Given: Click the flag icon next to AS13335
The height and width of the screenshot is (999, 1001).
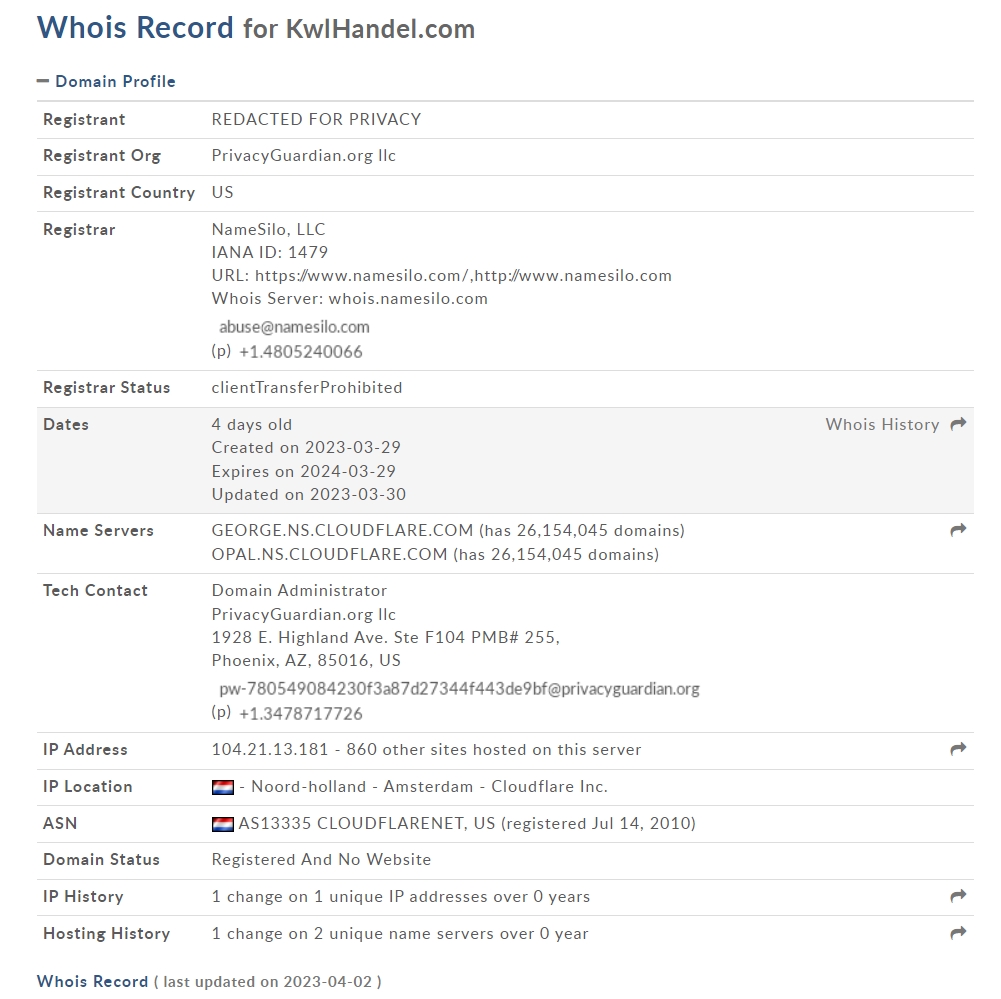Looking at the screenshot, I should pos(223,824).
